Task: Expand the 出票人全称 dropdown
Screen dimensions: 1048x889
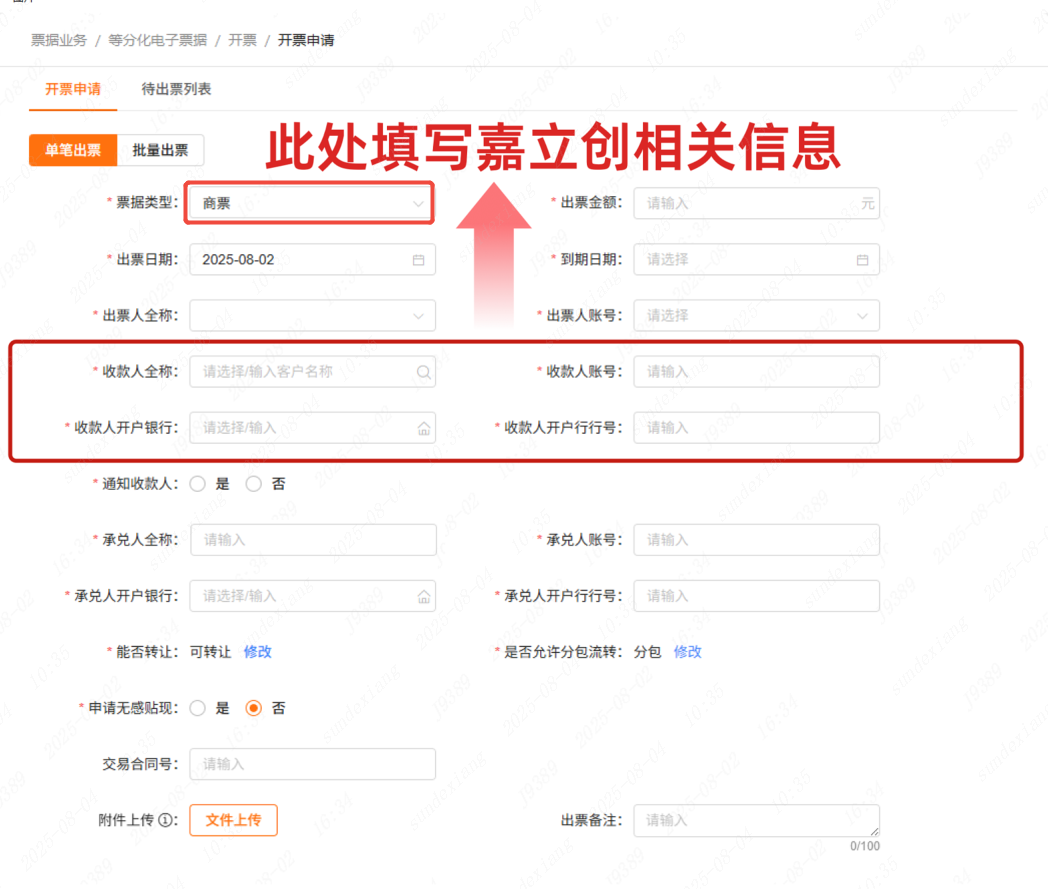Action: 312,316
